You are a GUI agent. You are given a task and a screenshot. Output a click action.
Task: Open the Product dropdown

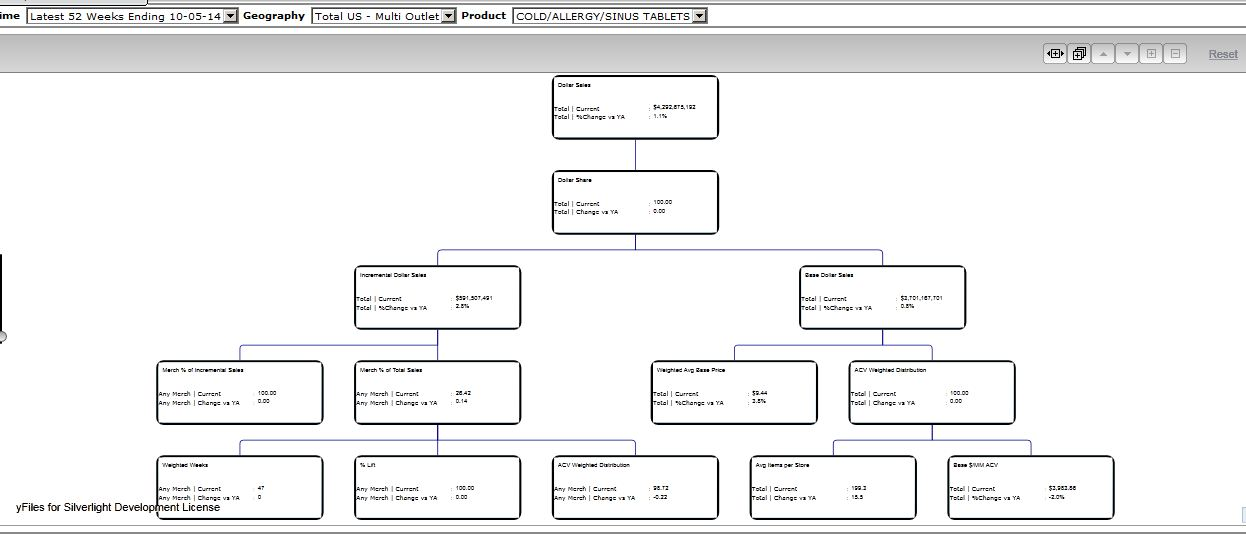pyautogui.click(x=699, y=16)
